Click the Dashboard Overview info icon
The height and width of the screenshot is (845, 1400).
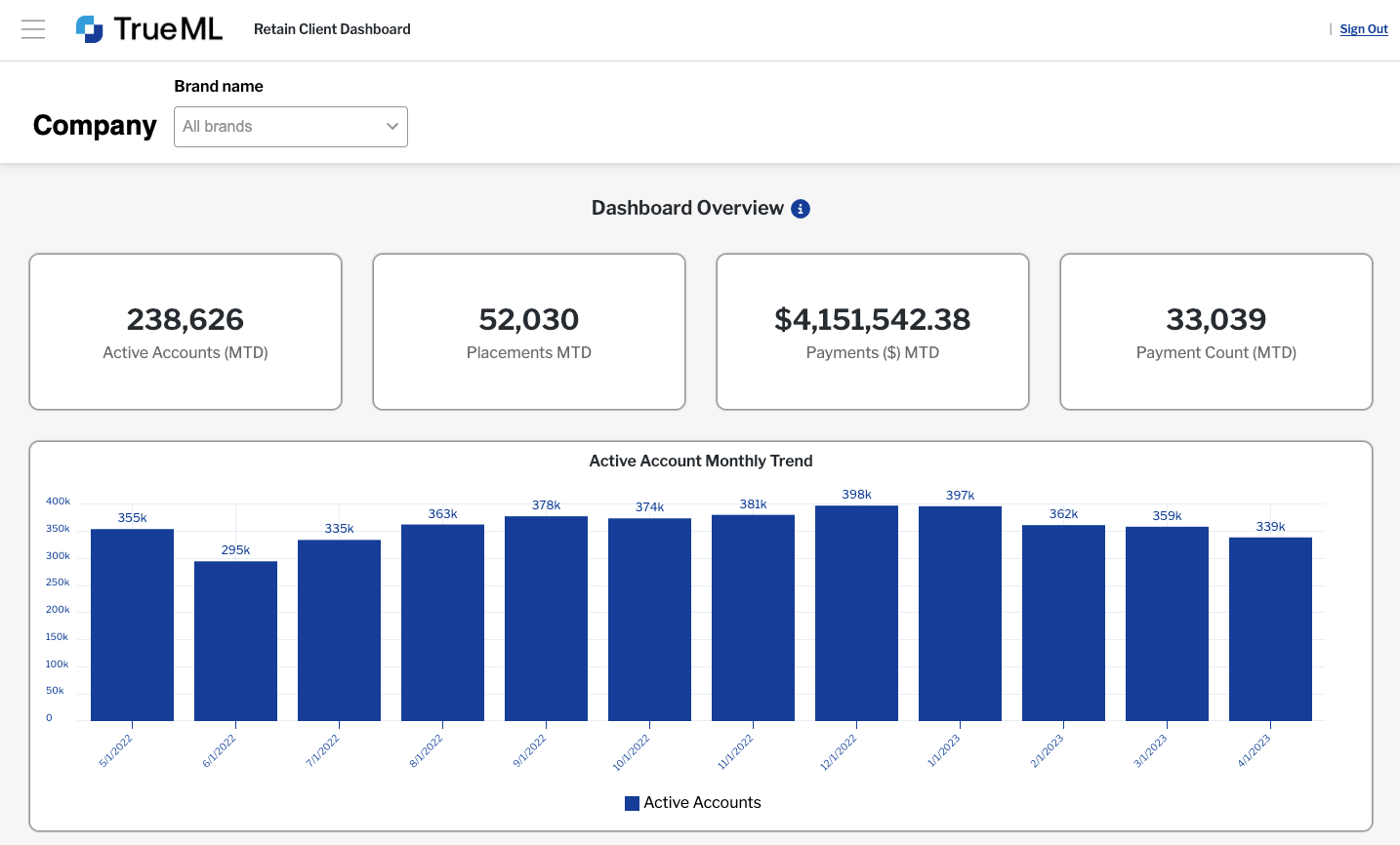801,209
